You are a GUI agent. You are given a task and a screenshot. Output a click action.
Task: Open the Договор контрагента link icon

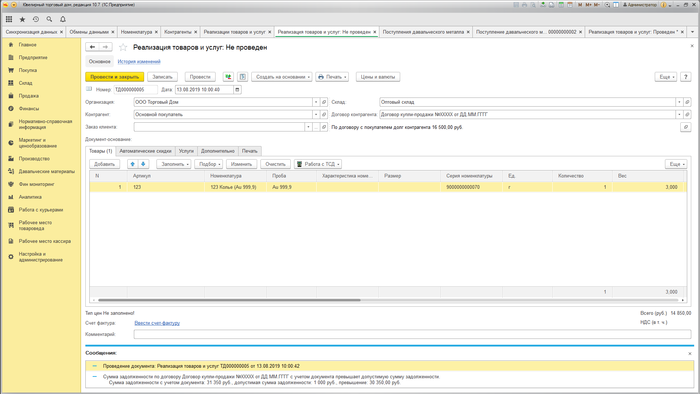pyautogui.click(x=688, y=115)
